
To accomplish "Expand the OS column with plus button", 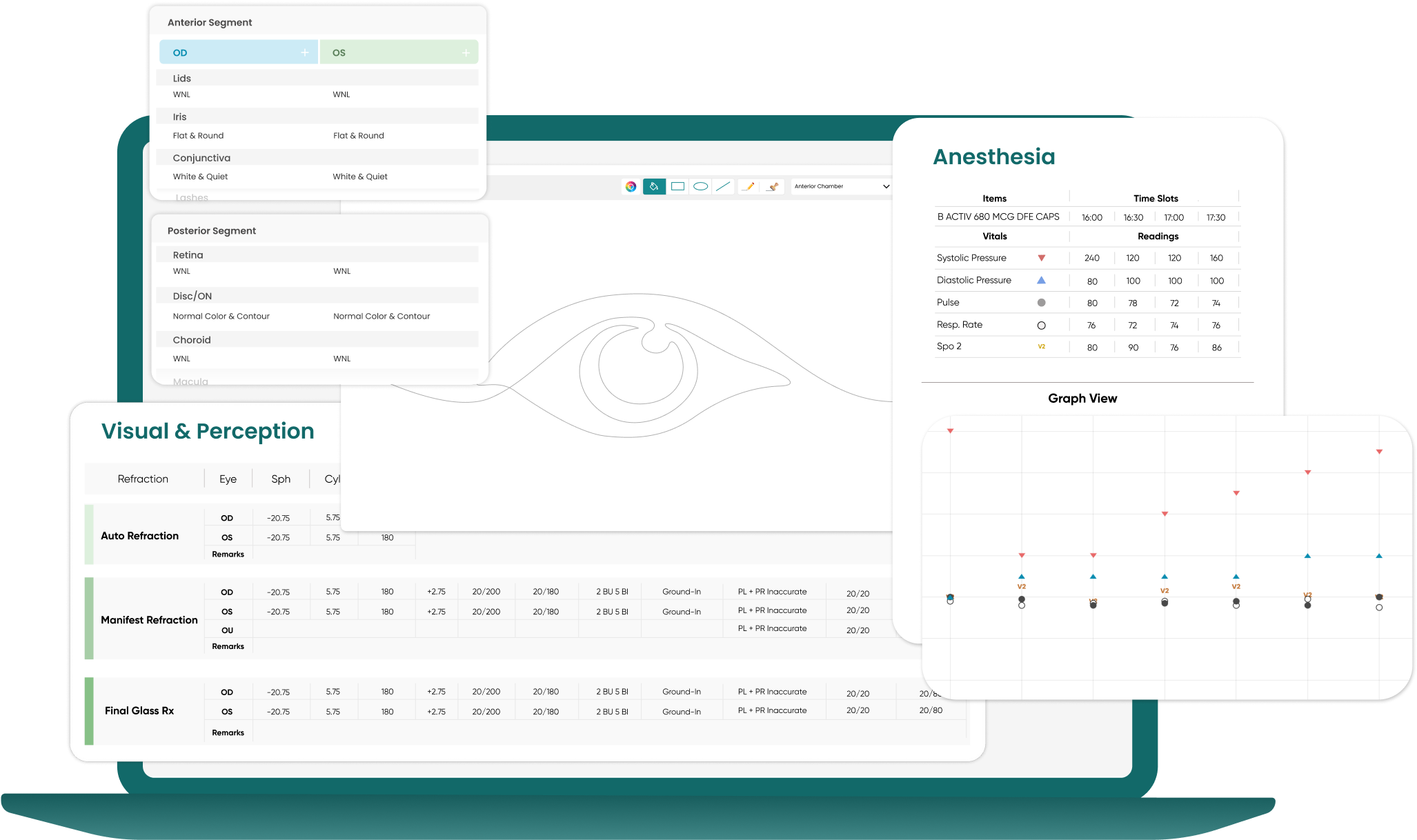I will 466,52.
